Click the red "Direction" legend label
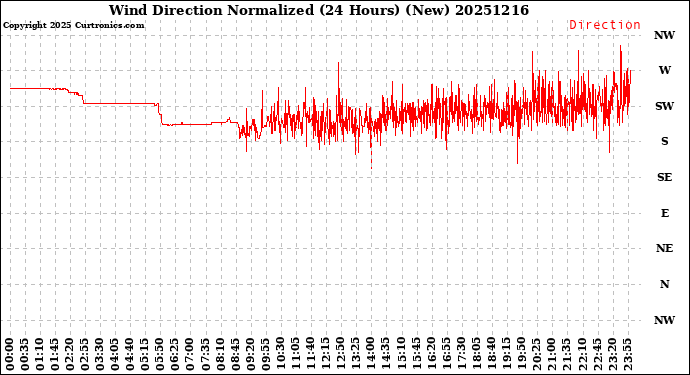690x375 pixels. (x=605, y=25)
